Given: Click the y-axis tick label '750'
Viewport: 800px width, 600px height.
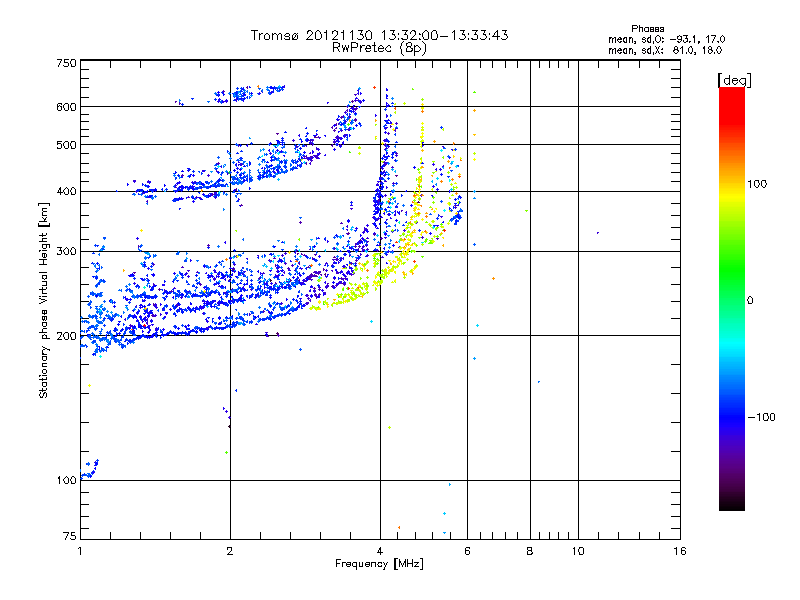Looking at the screenshot, I should [66, 63].
